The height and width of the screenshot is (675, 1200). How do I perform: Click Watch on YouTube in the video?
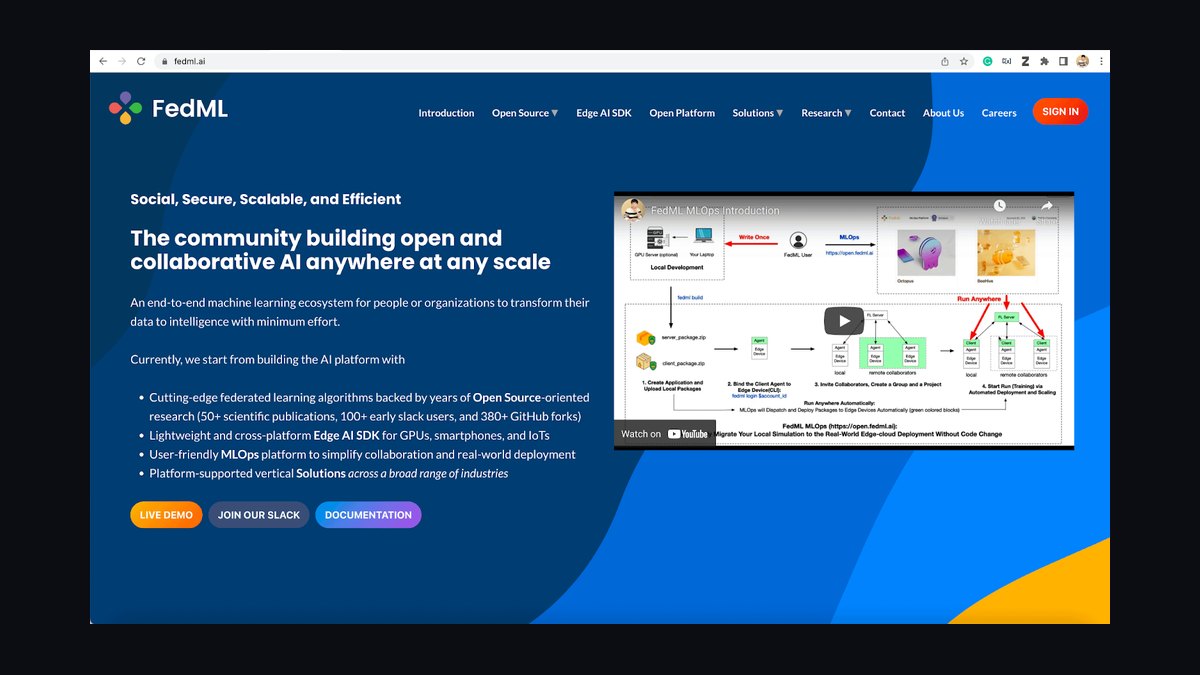pyautogui.click(x=665, y=434)
